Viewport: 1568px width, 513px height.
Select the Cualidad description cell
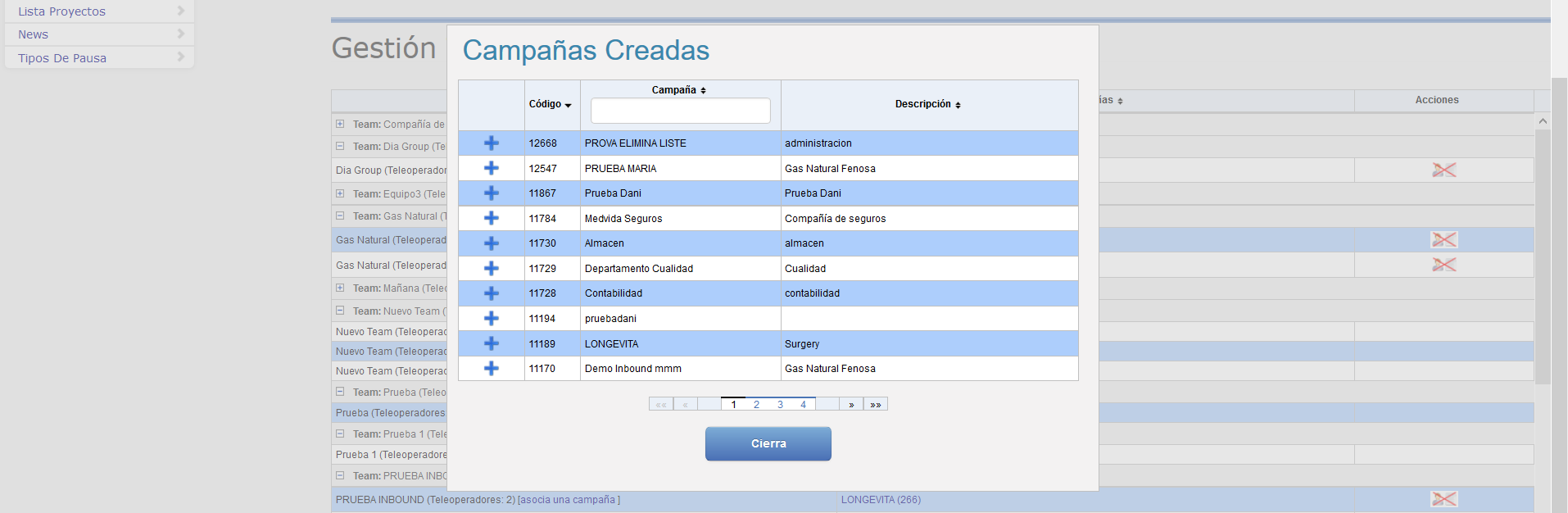(x=930, y=269)
